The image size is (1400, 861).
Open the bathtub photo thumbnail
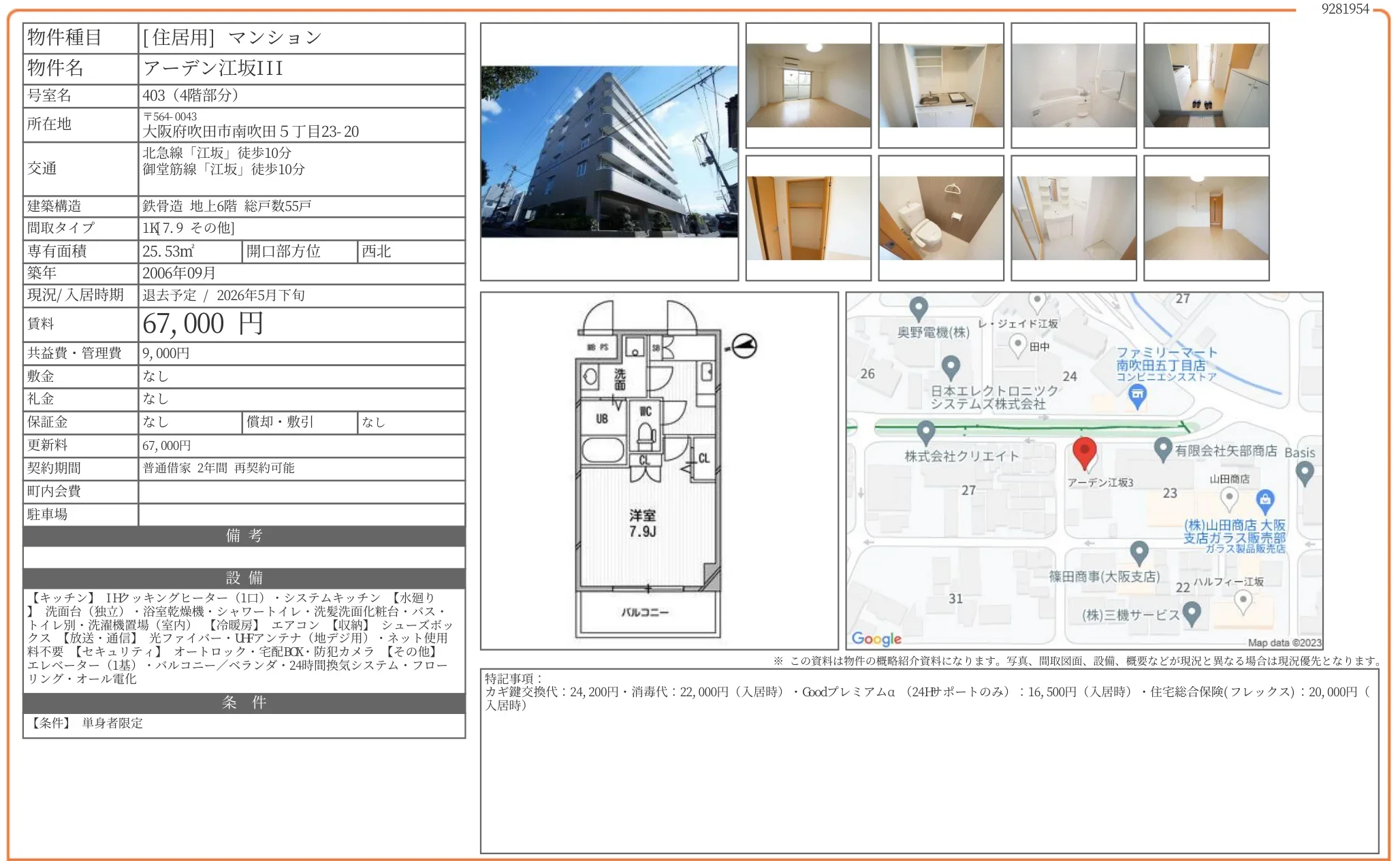pos(1073,86)
